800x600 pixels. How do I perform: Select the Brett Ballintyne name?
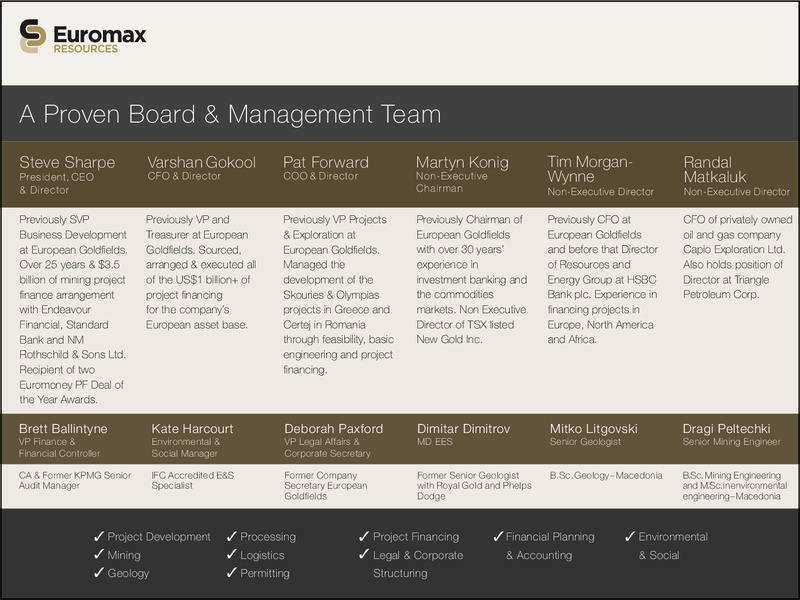click(x=63, y=429)
